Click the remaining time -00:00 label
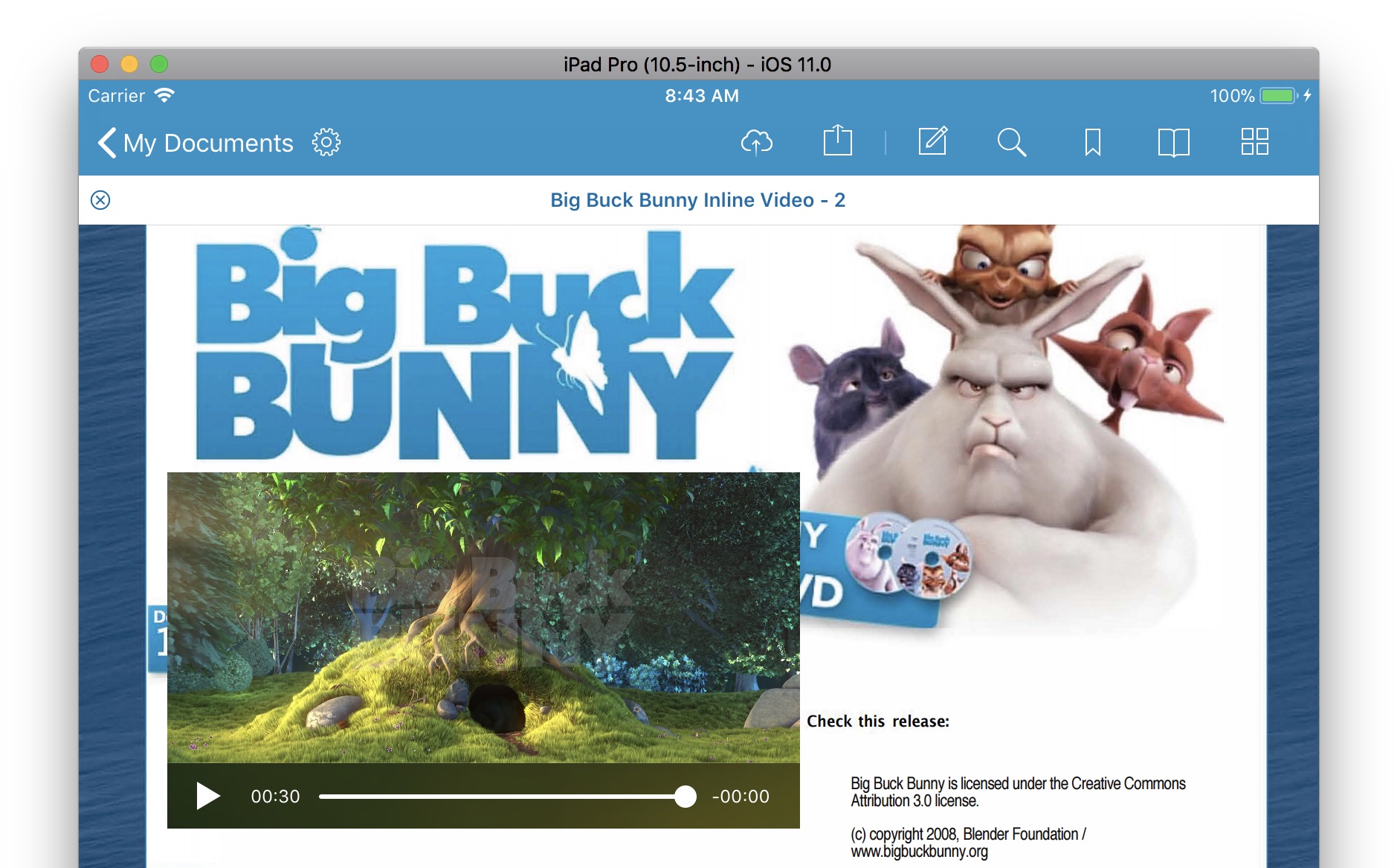 [x=741, y=797]
